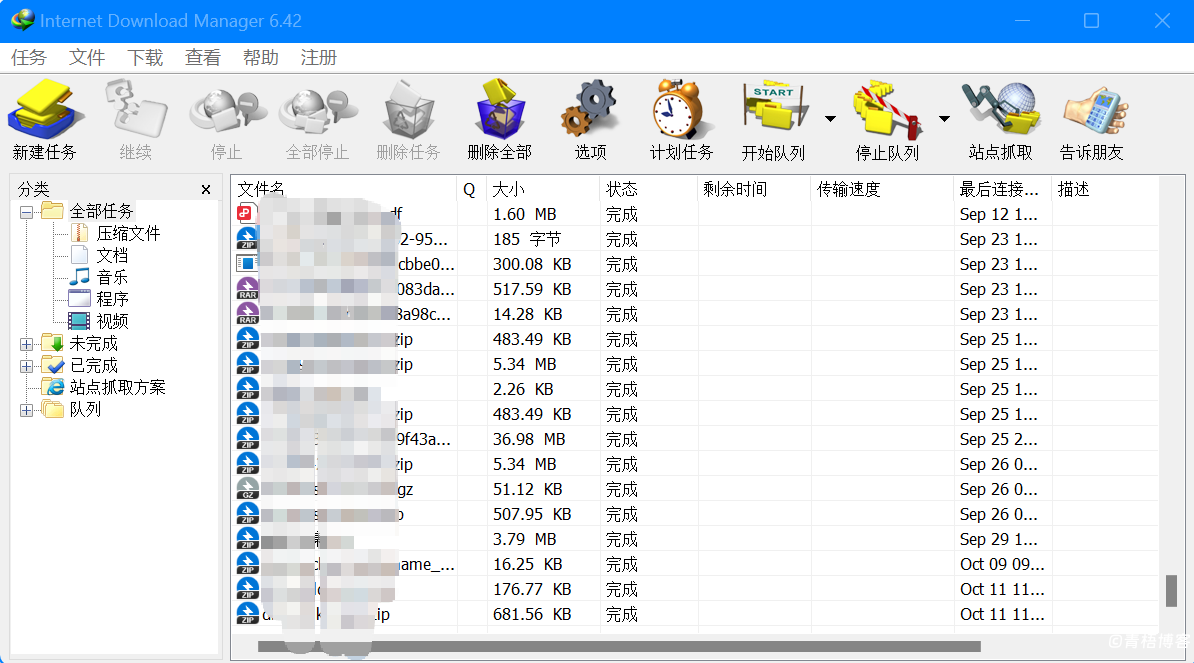Click the vertical scrollbar thumb in download list
The height and width of the screenshot is (663, 1194).
pos(1171,590)
